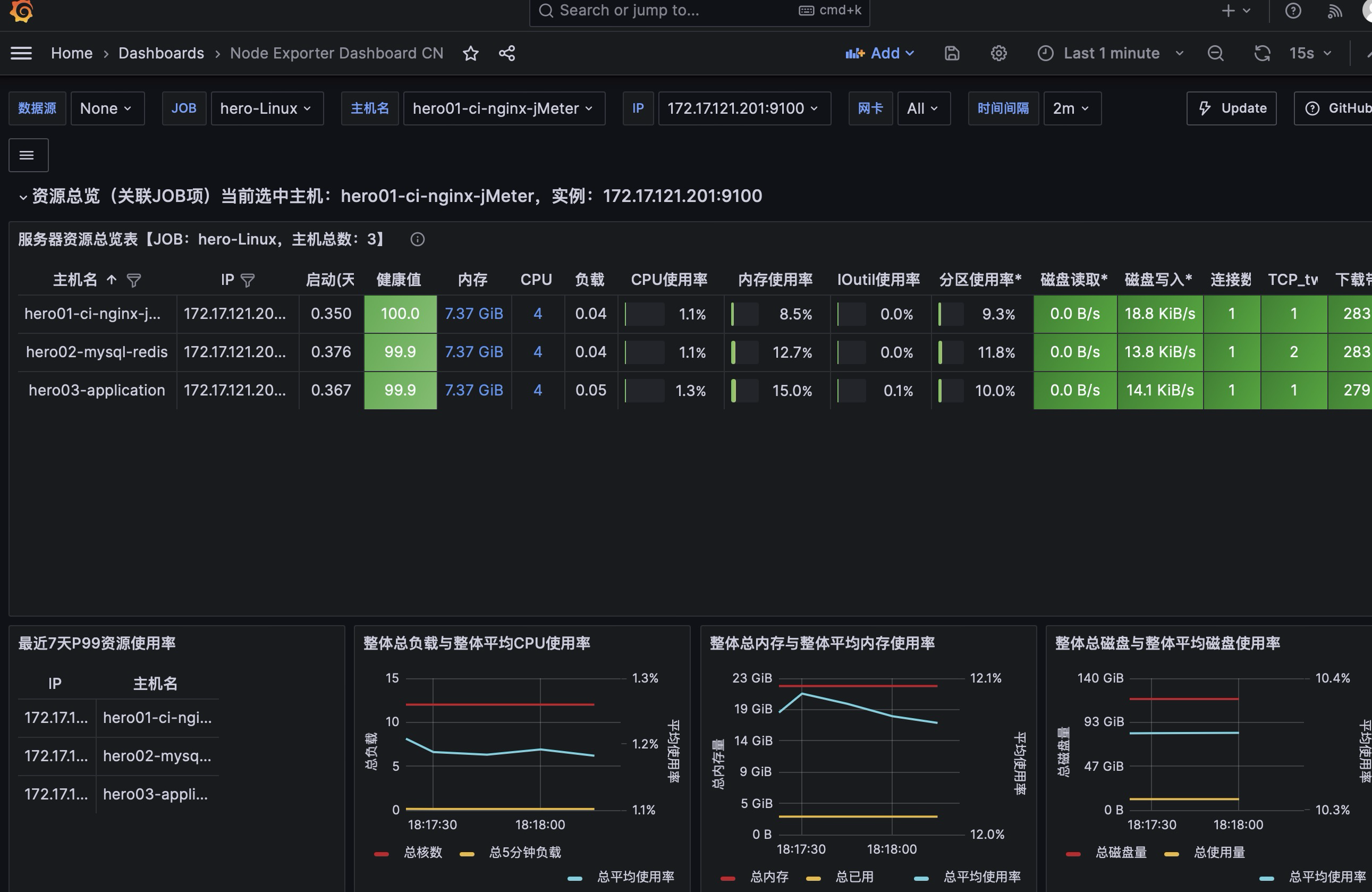Click hero01-ci-nginx-j... hostname cell

[x=97, y=314]
